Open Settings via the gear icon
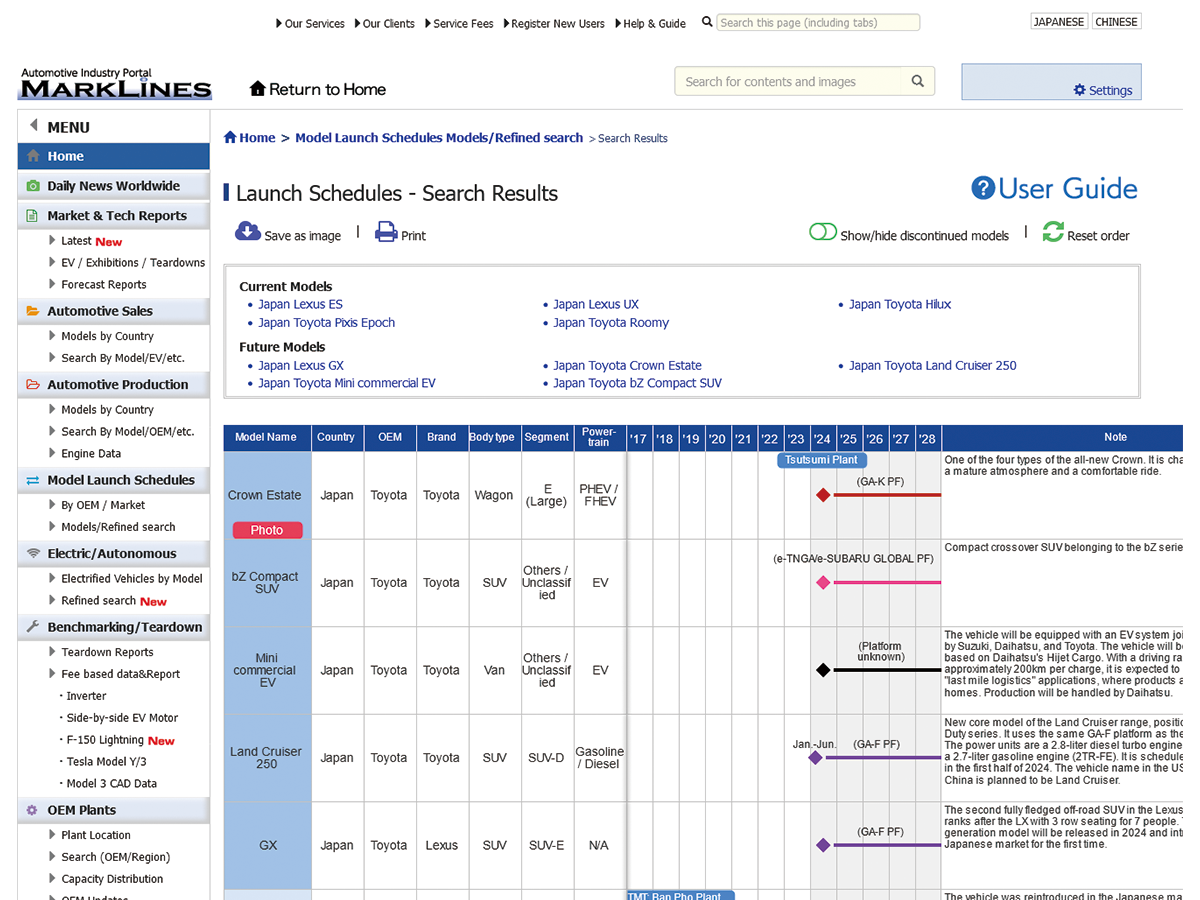Viewport: 1200px width, 900px height. pyautogui.click(x=1079, y=90)
